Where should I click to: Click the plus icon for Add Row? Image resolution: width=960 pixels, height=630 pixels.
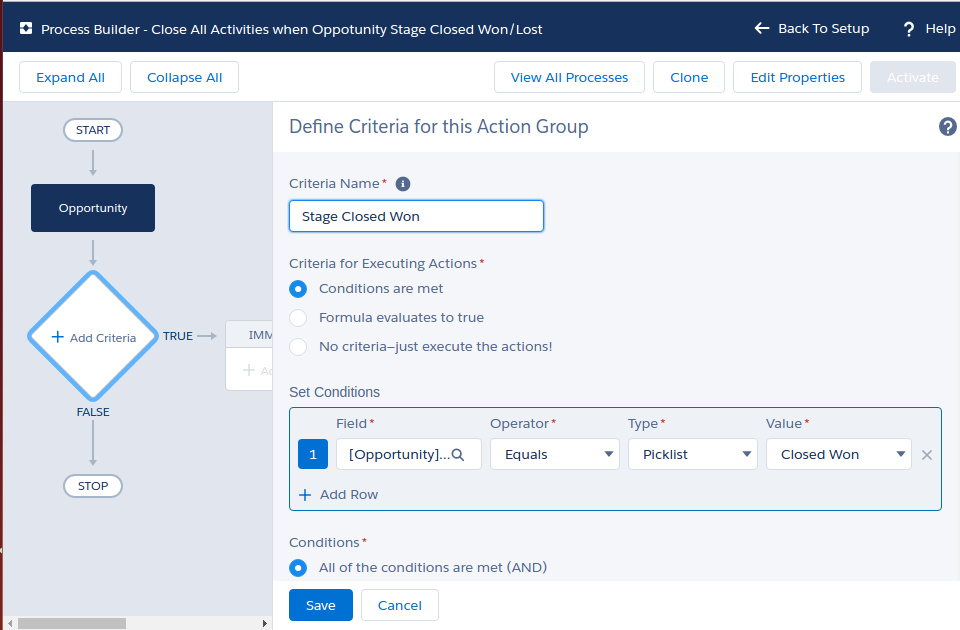(305, 494)
